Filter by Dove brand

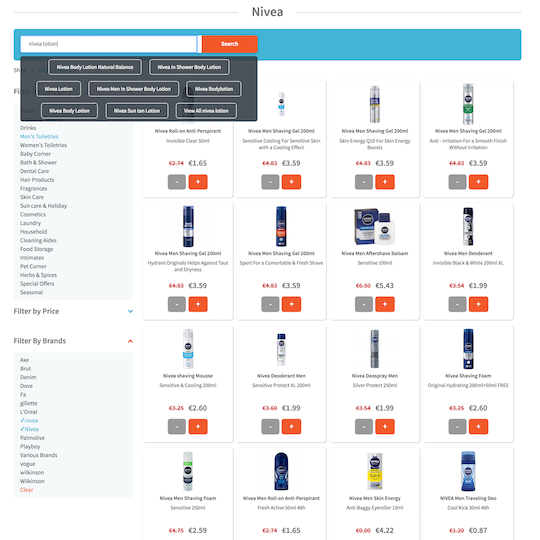click(27, 386)
